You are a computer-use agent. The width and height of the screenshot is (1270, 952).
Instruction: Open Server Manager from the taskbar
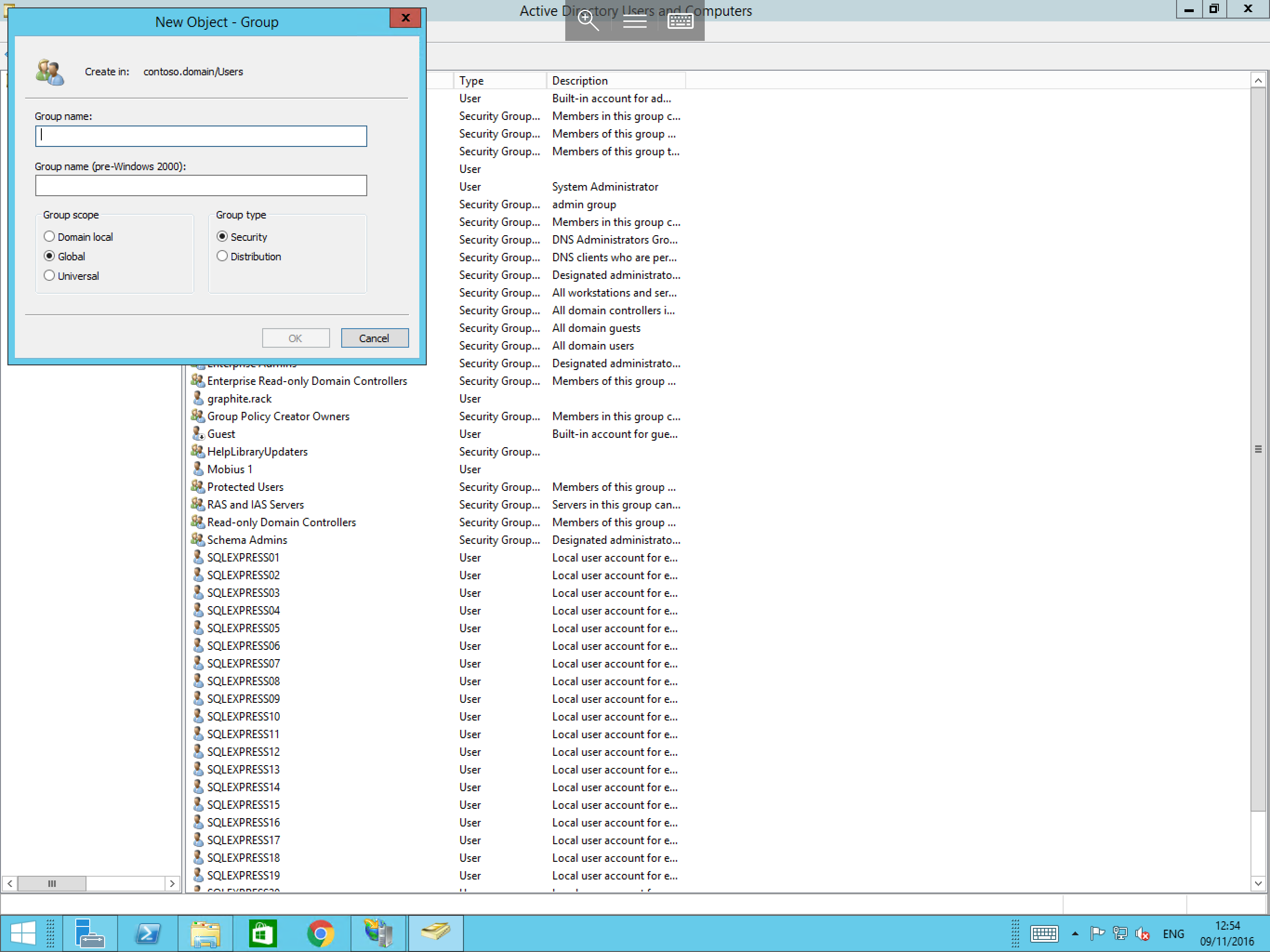[x=90, y=933]
